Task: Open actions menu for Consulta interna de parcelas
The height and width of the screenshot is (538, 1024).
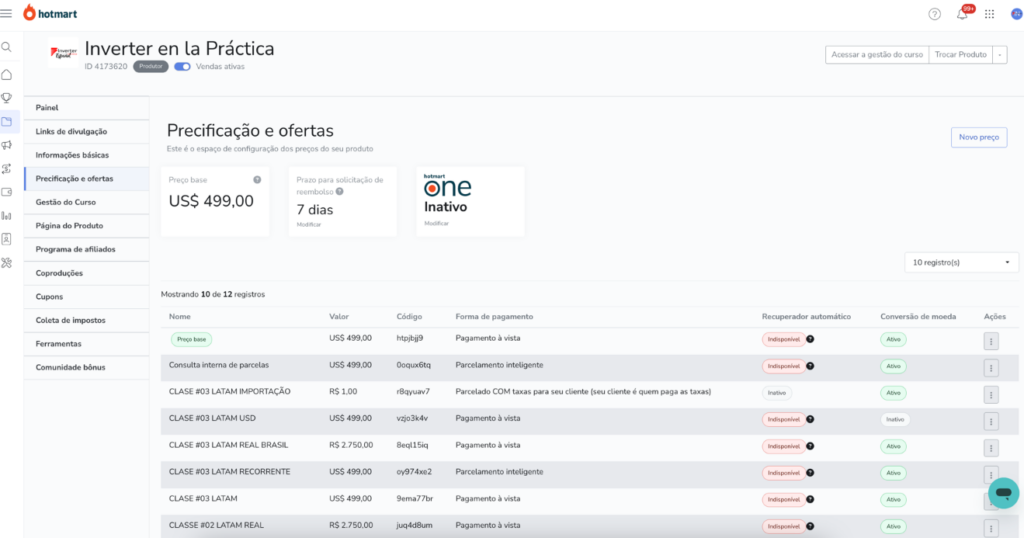Action: (x=991, y=367)
